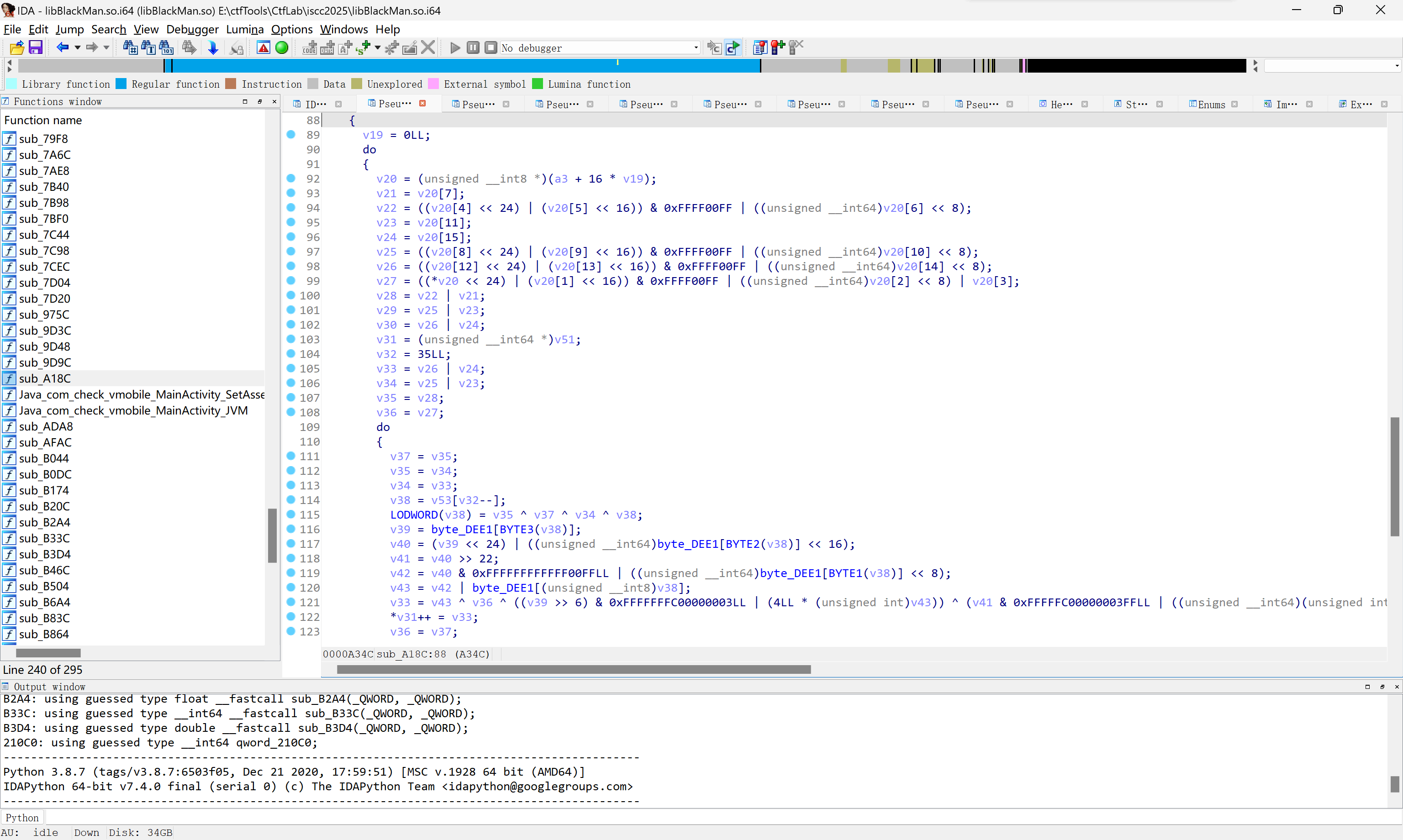Start process with the play icon
Image resolution: width=1403 pixels, height=840 pixels.
(x=454, y=47)
